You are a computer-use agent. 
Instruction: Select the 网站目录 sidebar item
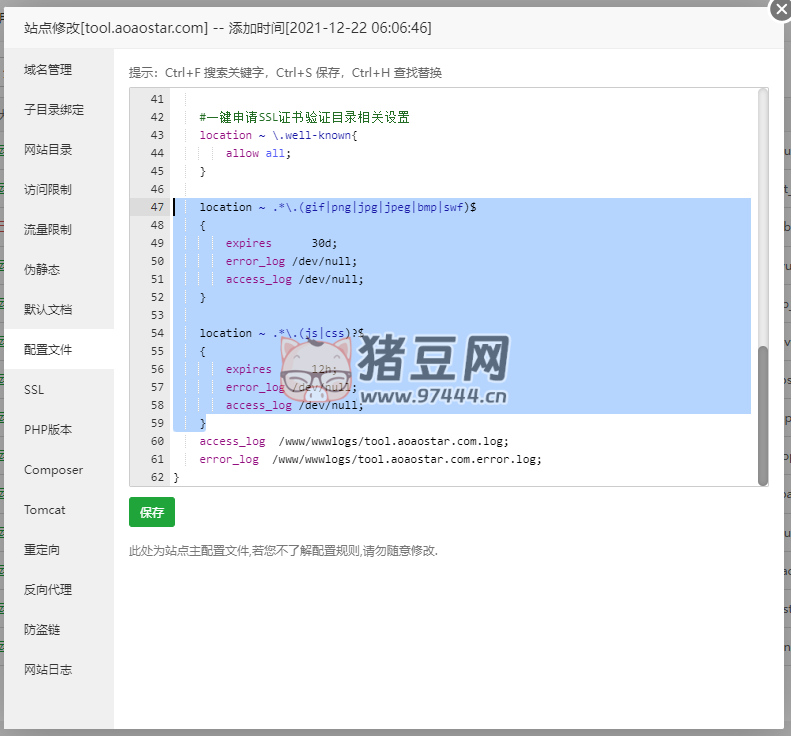[x=48, y=150]
